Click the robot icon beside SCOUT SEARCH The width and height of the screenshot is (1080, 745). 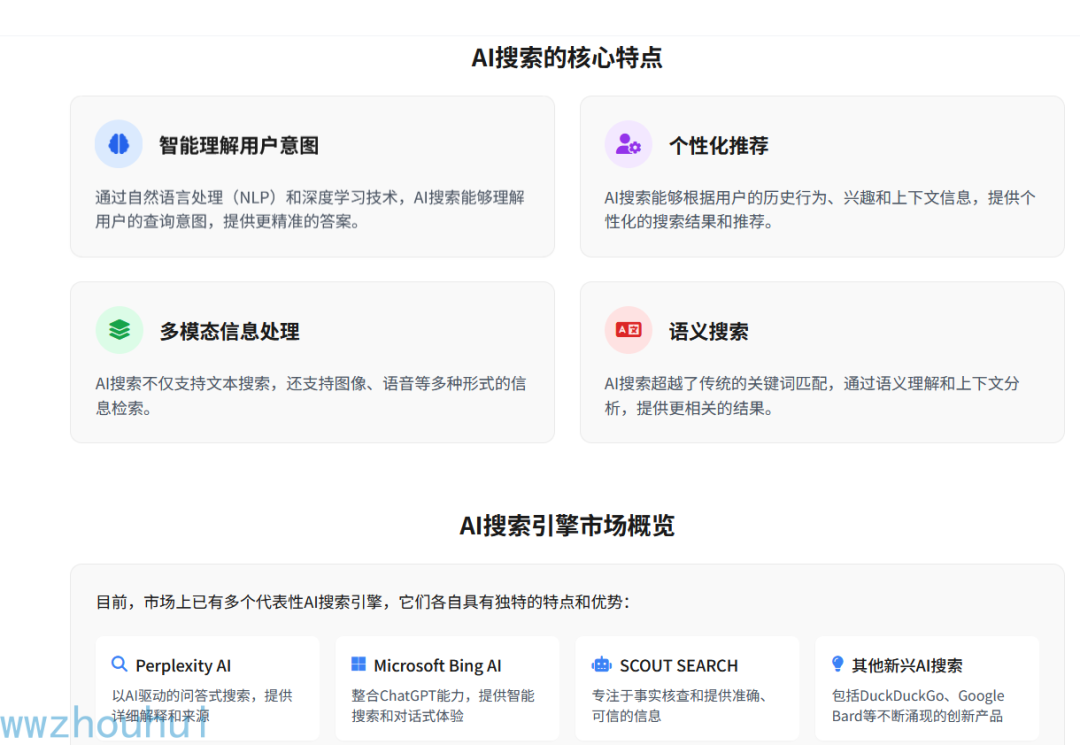tap(601, 664)
